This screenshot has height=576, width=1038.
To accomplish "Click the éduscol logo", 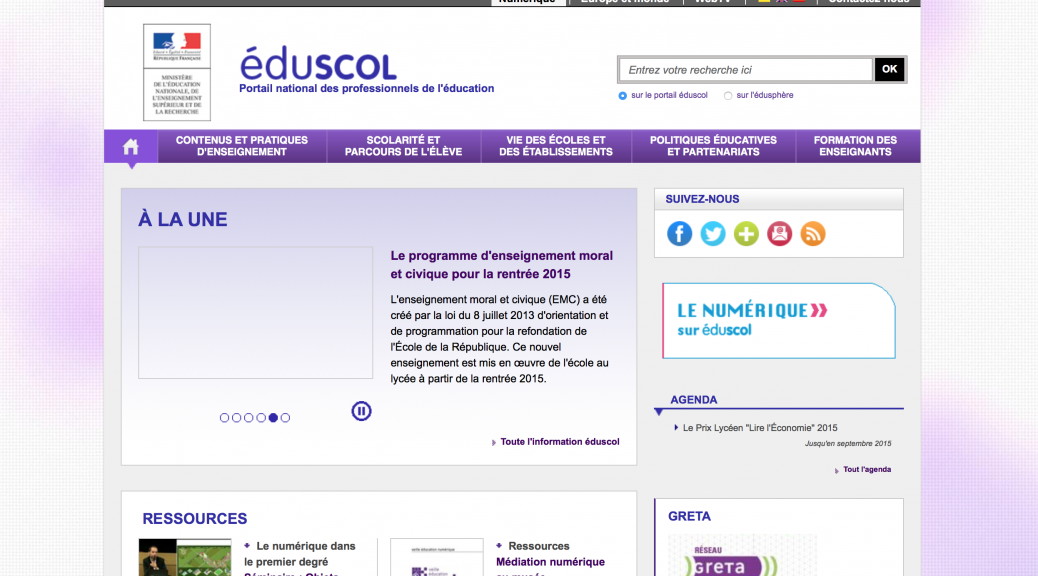I will (318, 64).
